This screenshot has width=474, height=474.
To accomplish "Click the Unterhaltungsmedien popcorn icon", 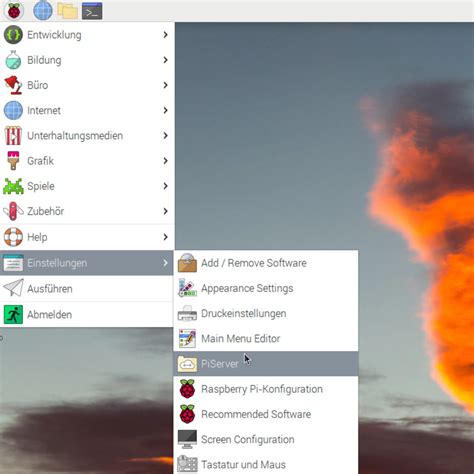I will 13,136.
